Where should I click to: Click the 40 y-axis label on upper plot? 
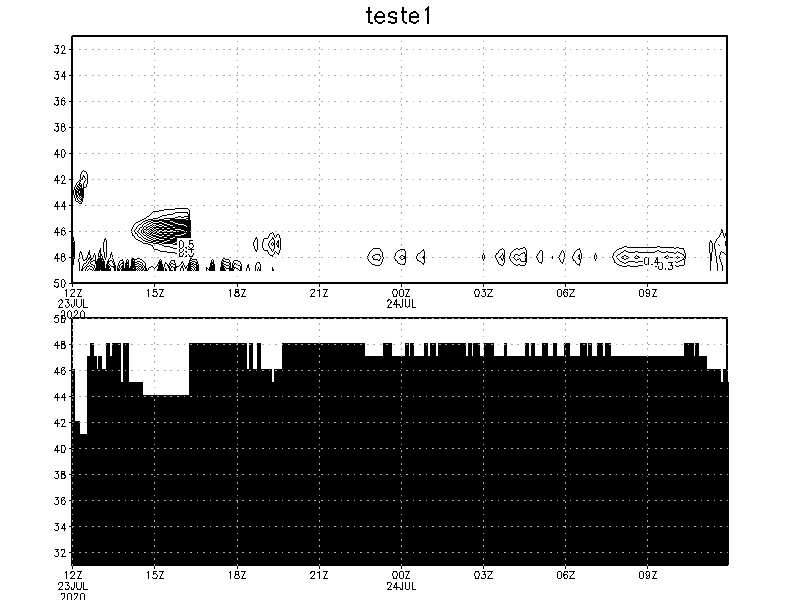(x=60, y=154)
